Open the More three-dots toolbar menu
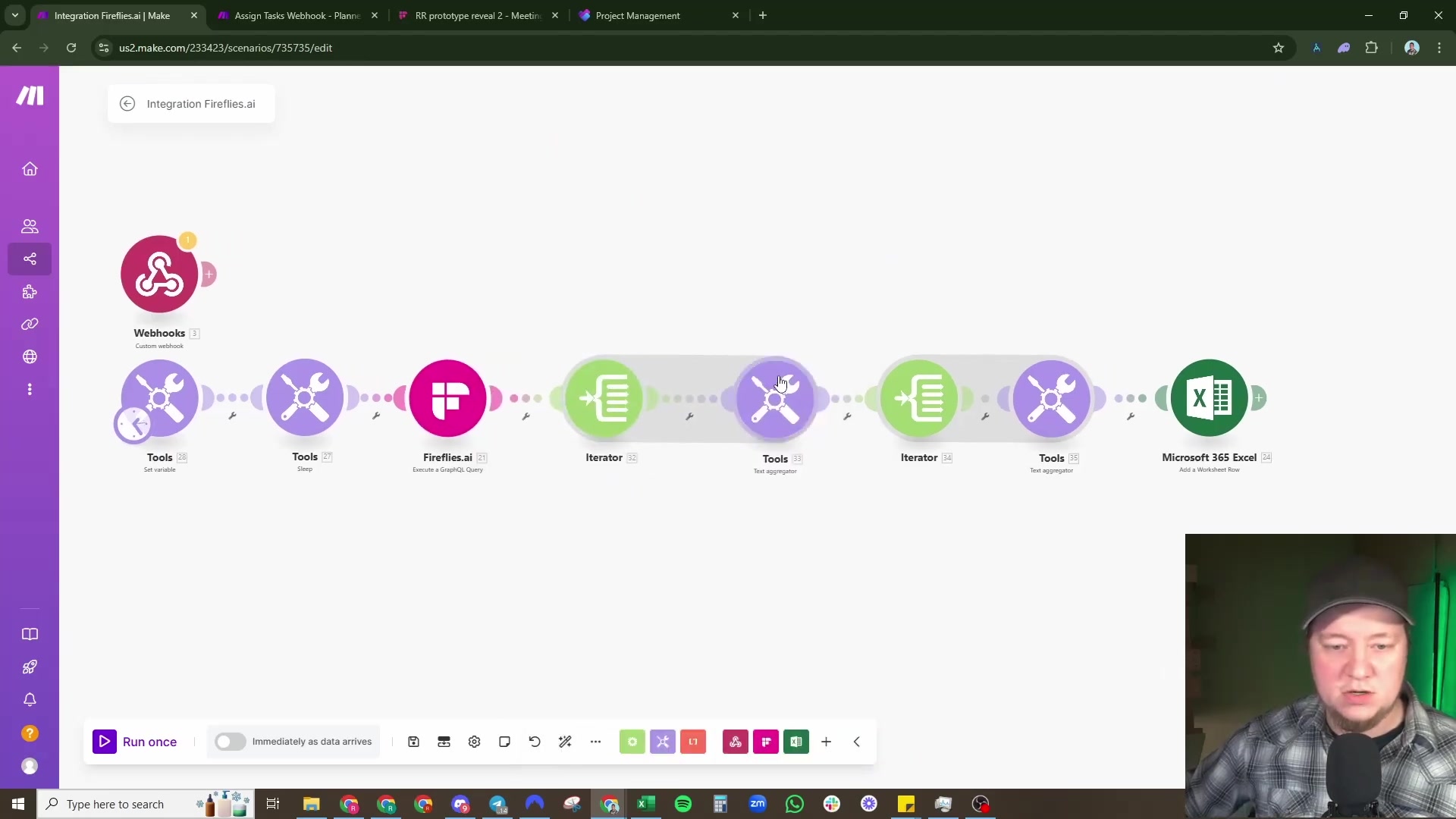This screenshot has width=1456, height=819. pyautogui.click(x=595, y=742)
